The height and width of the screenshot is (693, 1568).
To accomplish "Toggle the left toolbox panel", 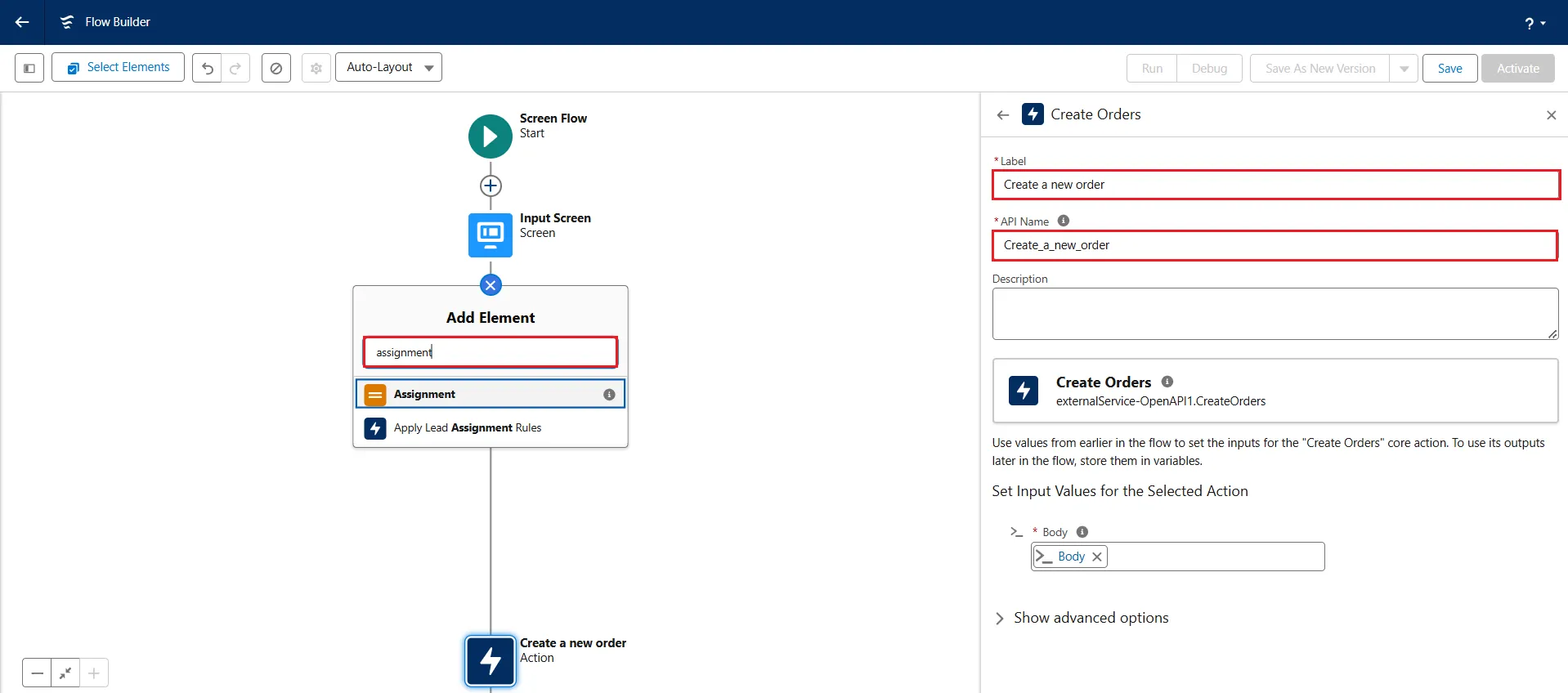I will click(x=29, y=68).
